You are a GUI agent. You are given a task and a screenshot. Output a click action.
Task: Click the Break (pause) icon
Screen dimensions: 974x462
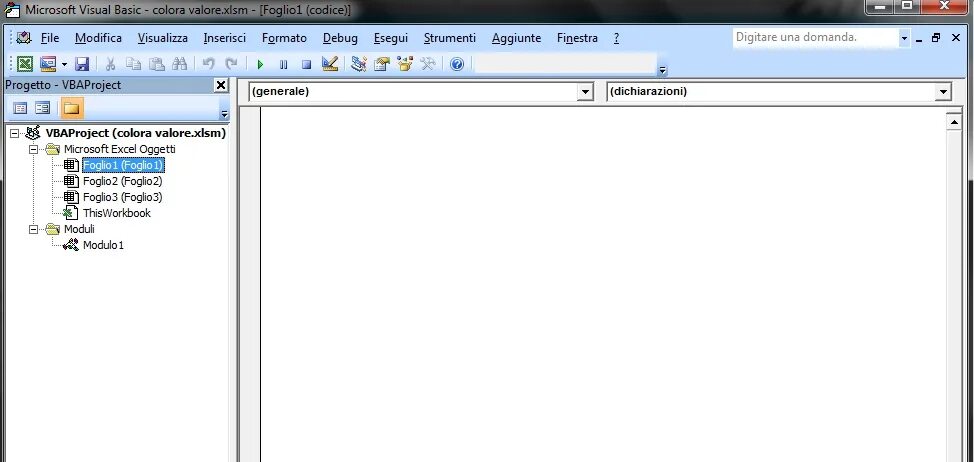point(283,64)
